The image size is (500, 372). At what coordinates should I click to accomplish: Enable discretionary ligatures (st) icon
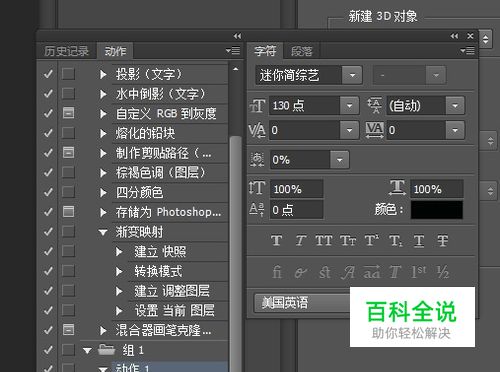tap(325, 272)
